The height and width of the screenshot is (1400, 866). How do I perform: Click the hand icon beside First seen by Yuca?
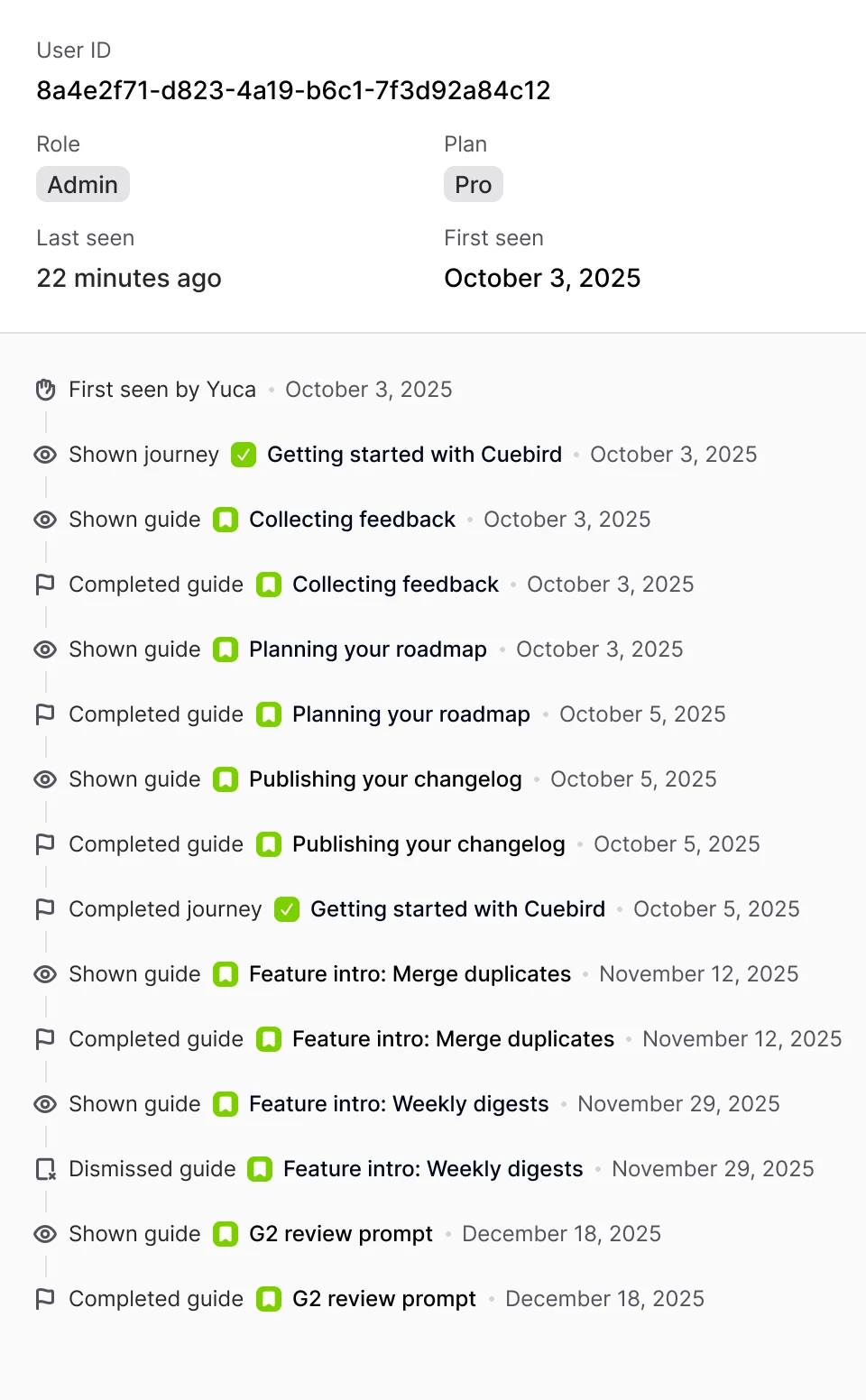point(45,390)
